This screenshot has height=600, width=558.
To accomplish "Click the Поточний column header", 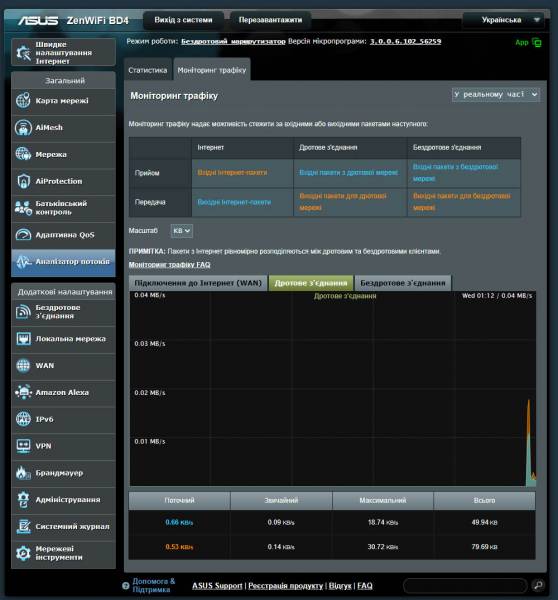I will pyautogui.click(x=179, y=501).
